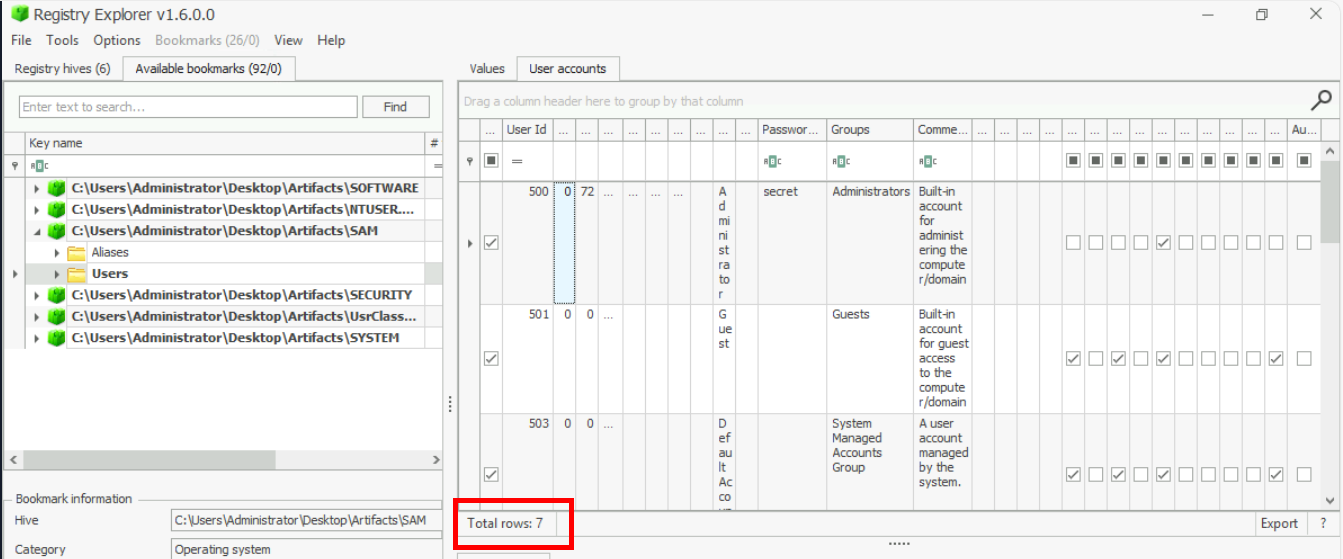Collapse the SAM hive tree node
Image resolution: width=1343 pixels, height=559 pixels.
[x=37, y=231]
